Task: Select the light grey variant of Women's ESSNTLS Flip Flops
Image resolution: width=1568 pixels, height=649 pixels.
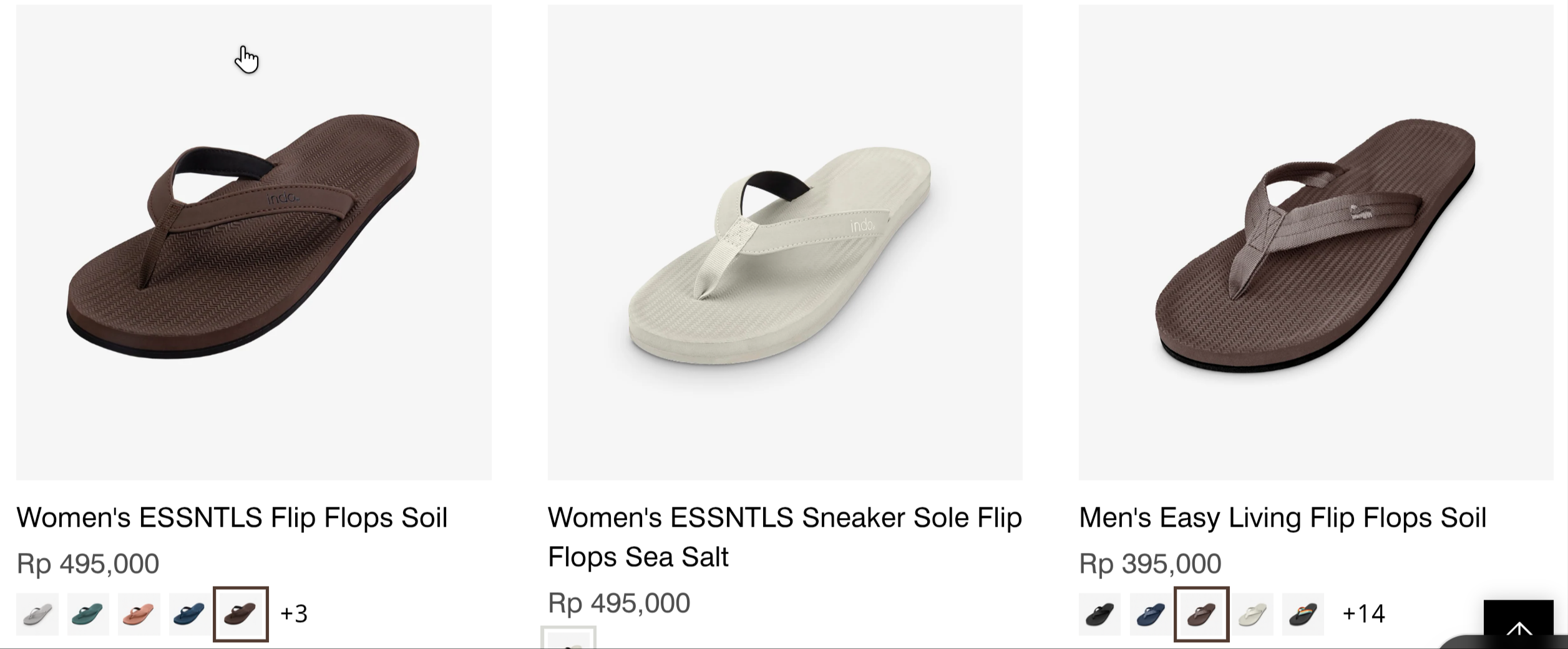Action: pyautogui.click(x=37, y=614)
